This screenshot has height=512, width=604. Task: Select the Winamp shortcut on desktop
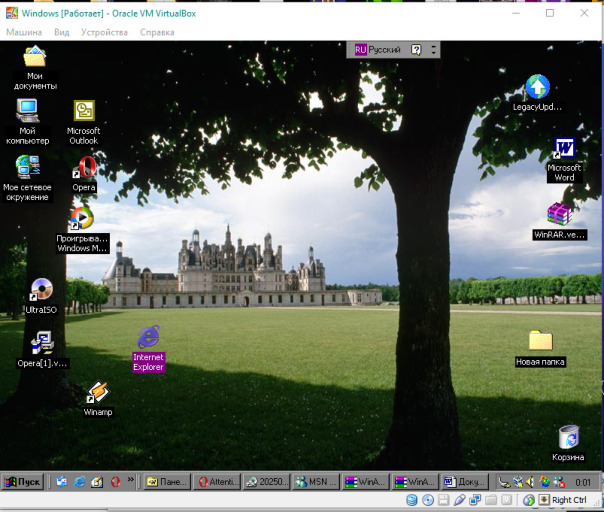[97, 393]
